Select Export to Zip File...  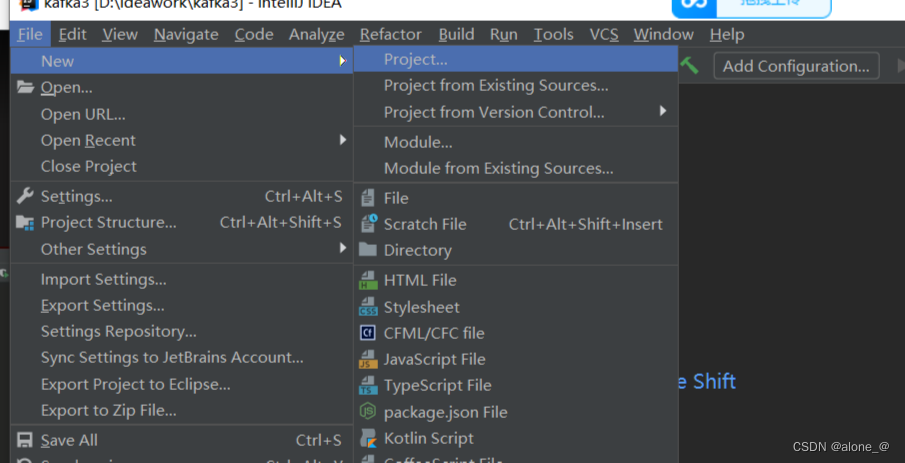[x=181, y=410]
